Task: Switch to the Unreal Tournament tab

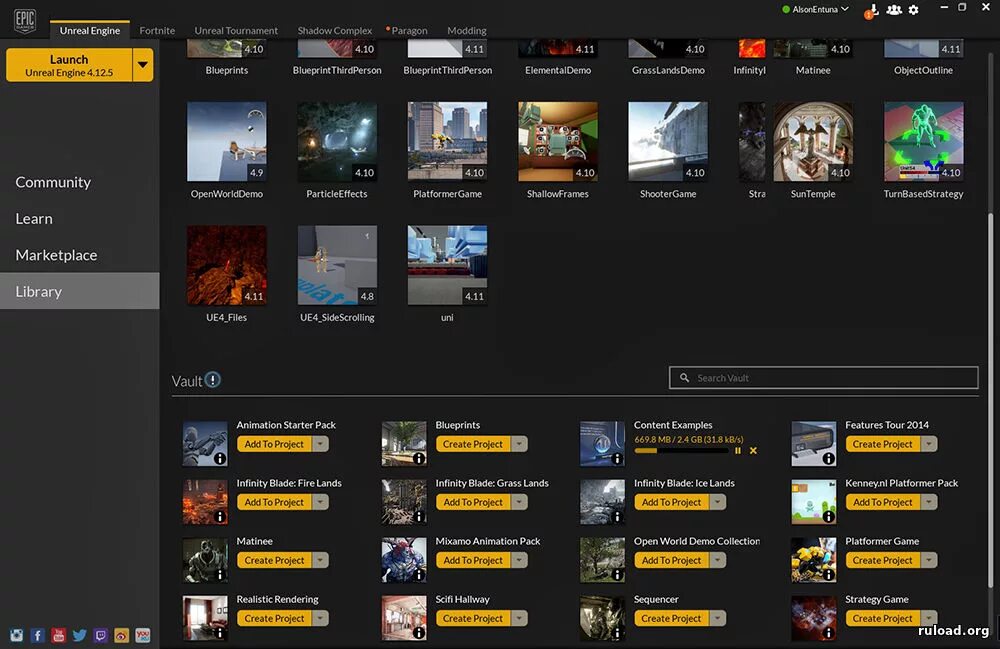Action: (x=236, y=30)
